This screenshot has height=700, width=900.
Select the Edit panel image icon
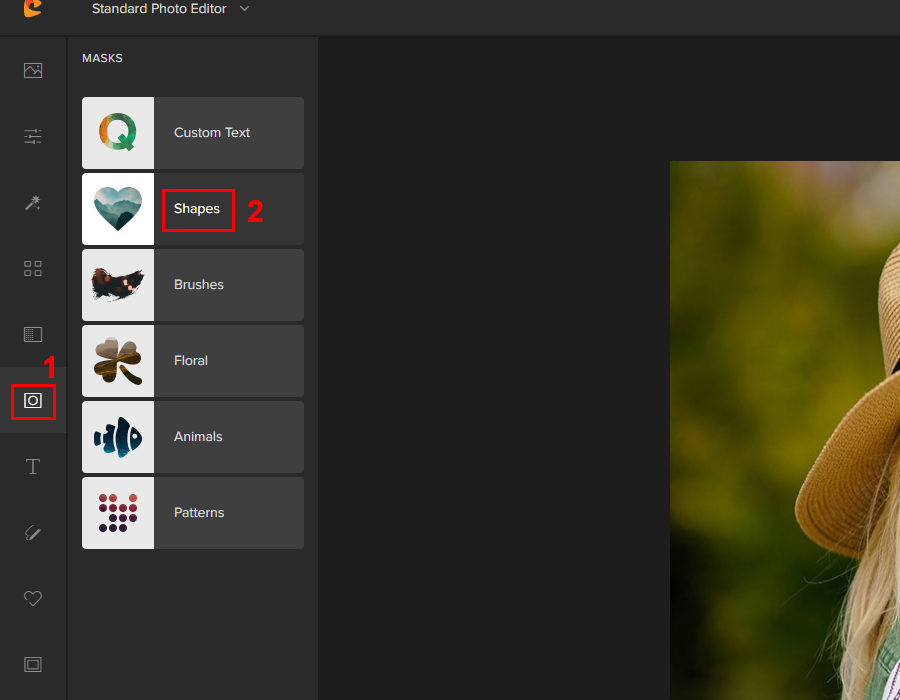point(33,70)
